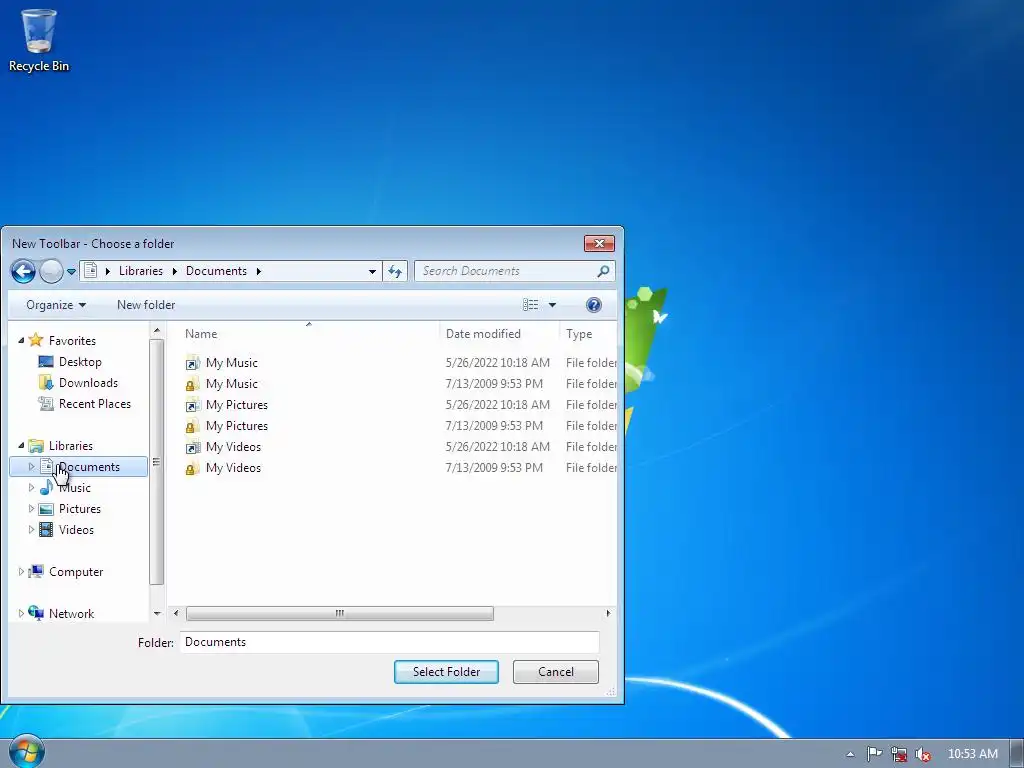The width and height of the screenshot is (1024, 768).
Task: Show hidden tray icons arrow
Action: (850, 754)
